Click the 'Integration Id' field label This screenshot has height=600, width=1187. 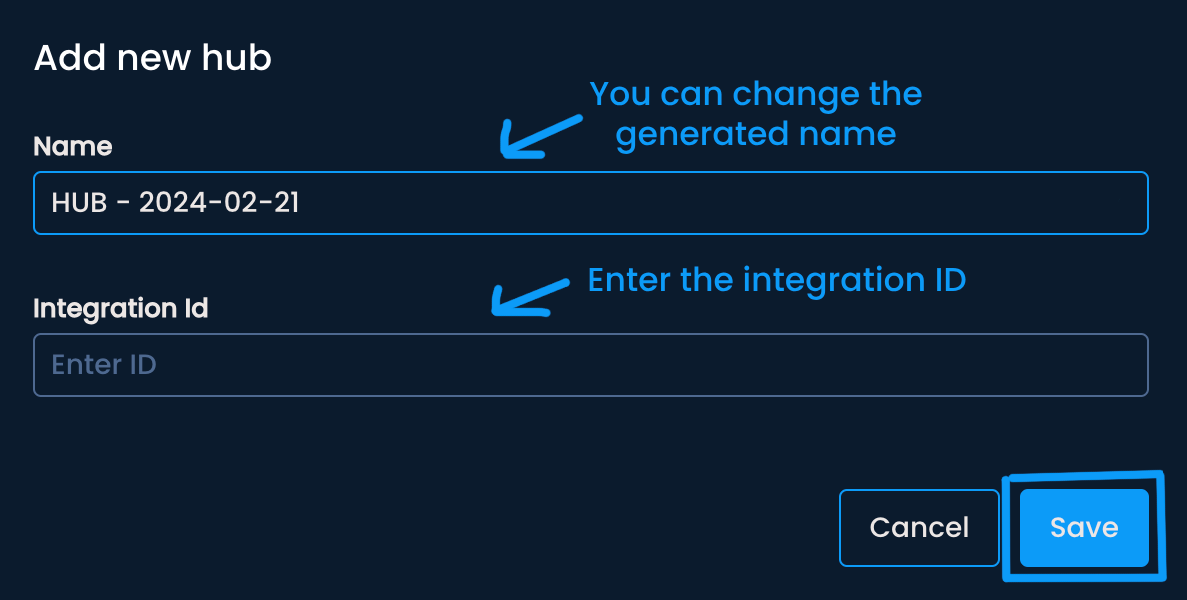coord(121,308)
